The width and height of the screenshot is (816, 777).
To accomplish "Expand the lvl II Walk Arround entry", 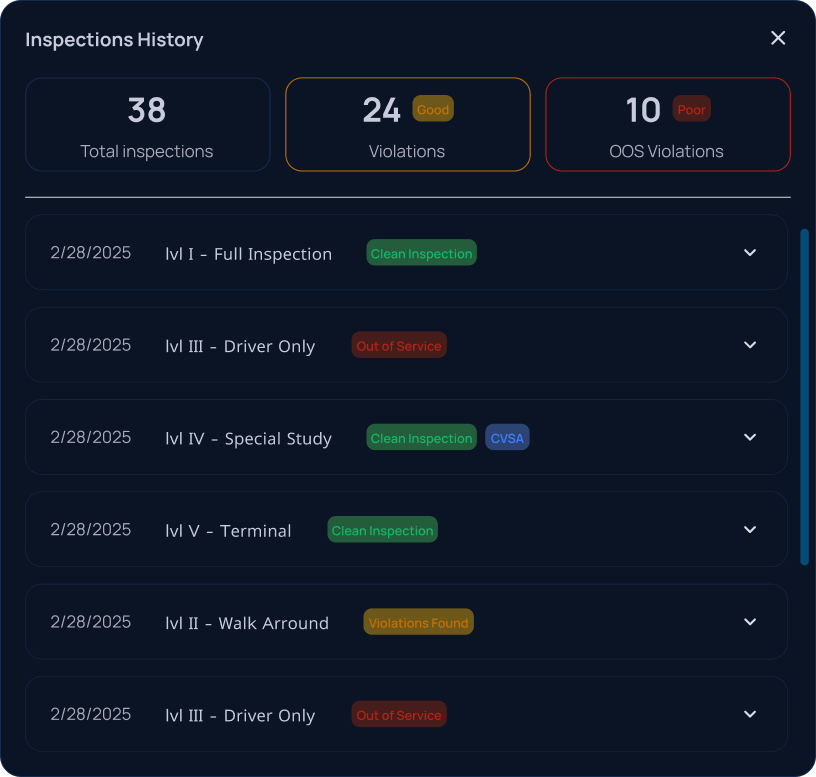I will pyautogui.click(x=750, y=622).
